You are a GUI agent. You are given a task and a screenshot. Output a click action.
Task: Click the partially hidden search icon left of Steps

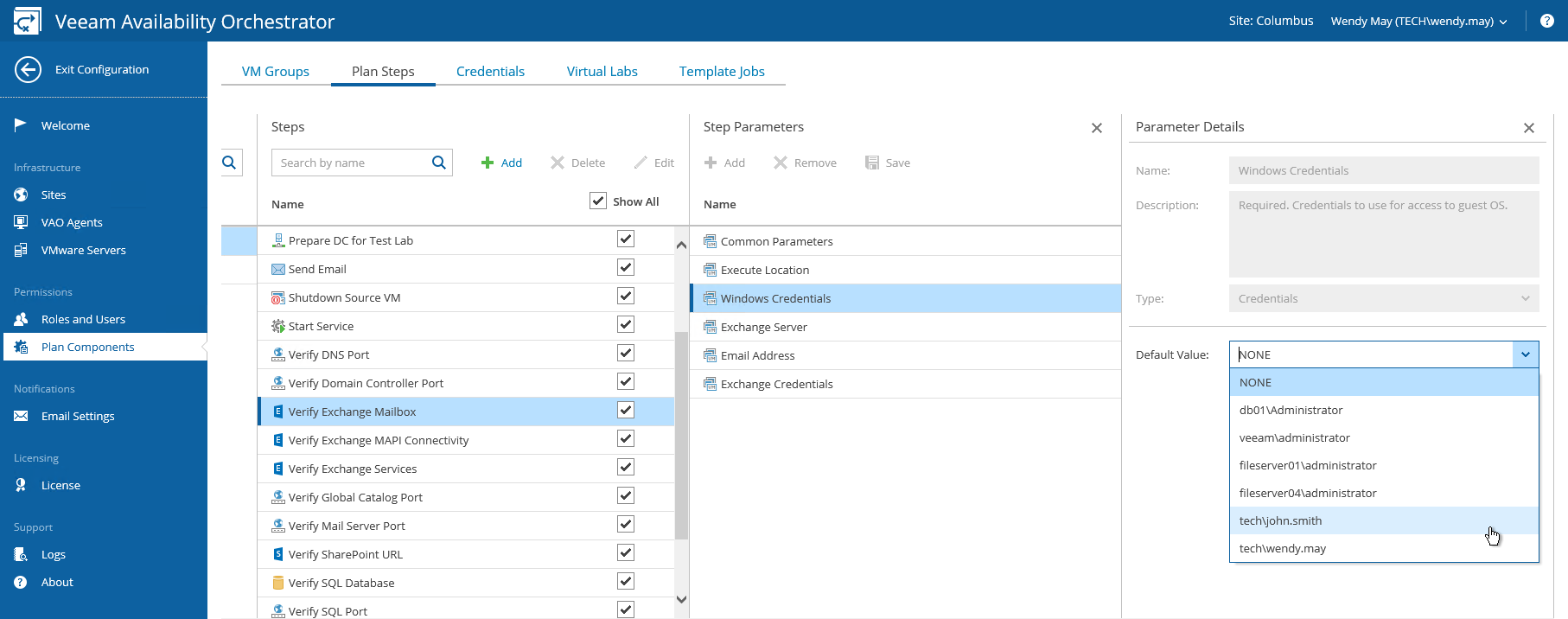pos(230,163)
